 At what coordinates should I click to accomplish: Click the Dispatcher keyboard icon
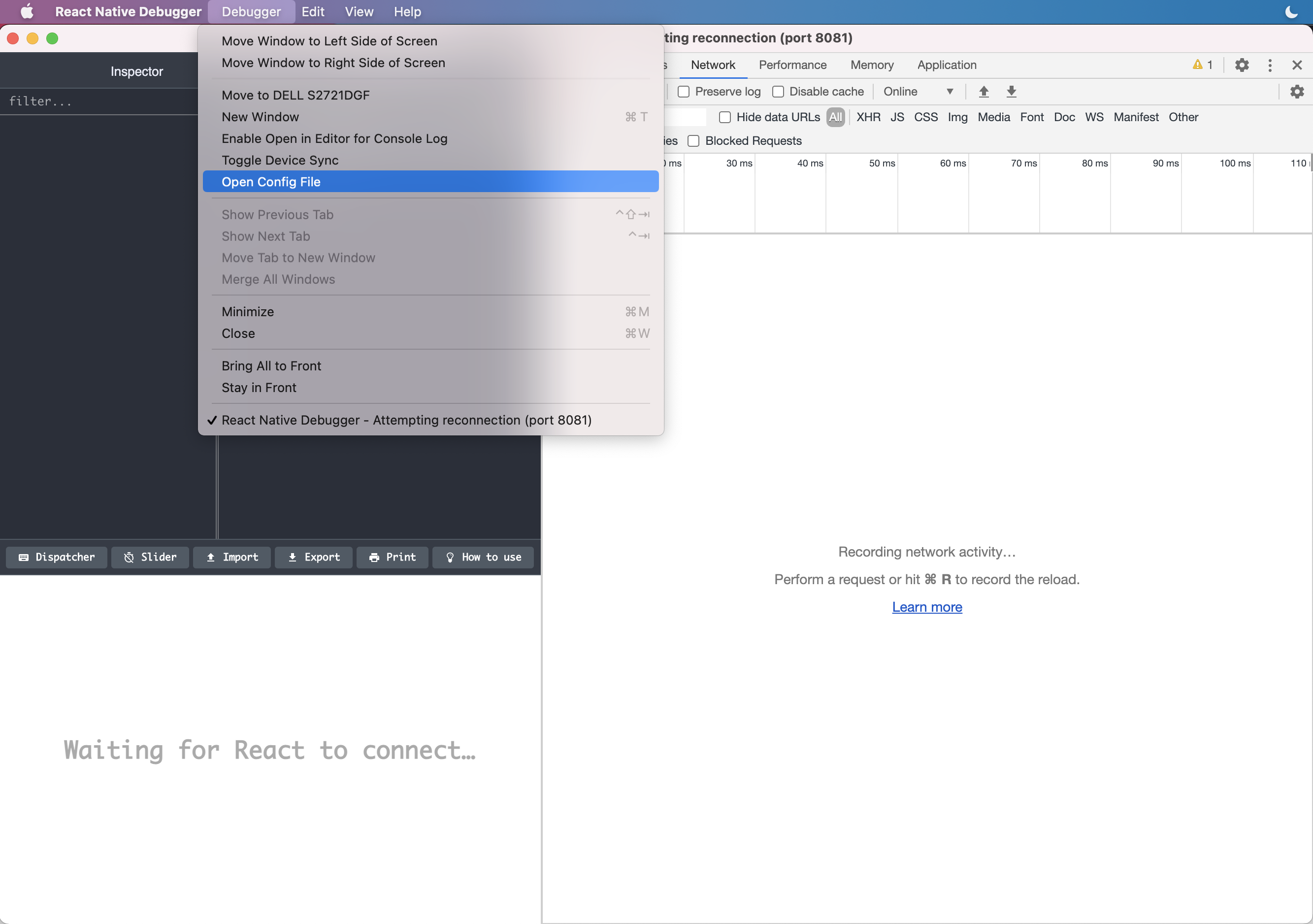[24, 558]
